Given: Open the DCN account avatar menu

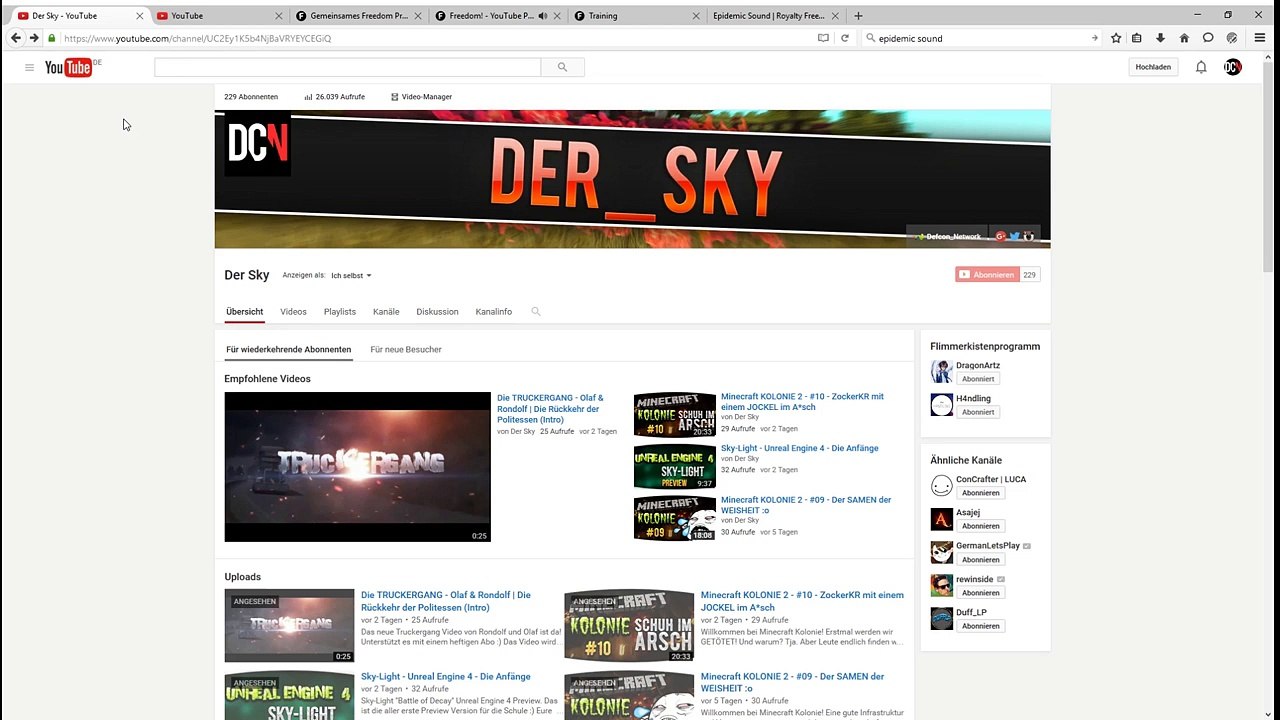Looking at the screenshot, I should pyautogui.click(x=1232, y=67).
